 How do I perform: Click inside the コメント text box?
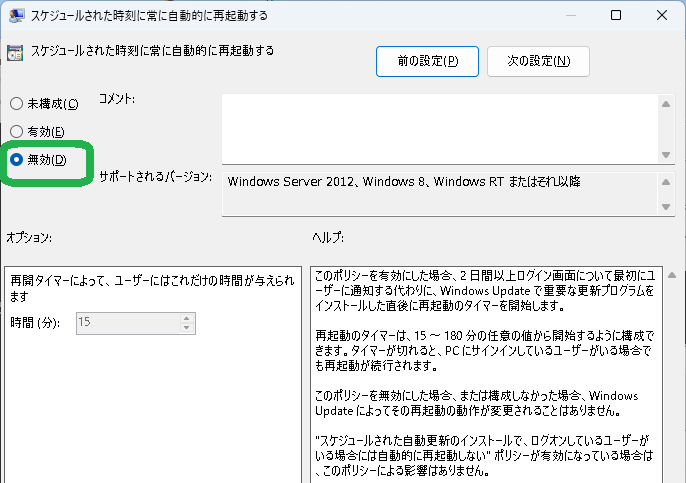point(440,126)
